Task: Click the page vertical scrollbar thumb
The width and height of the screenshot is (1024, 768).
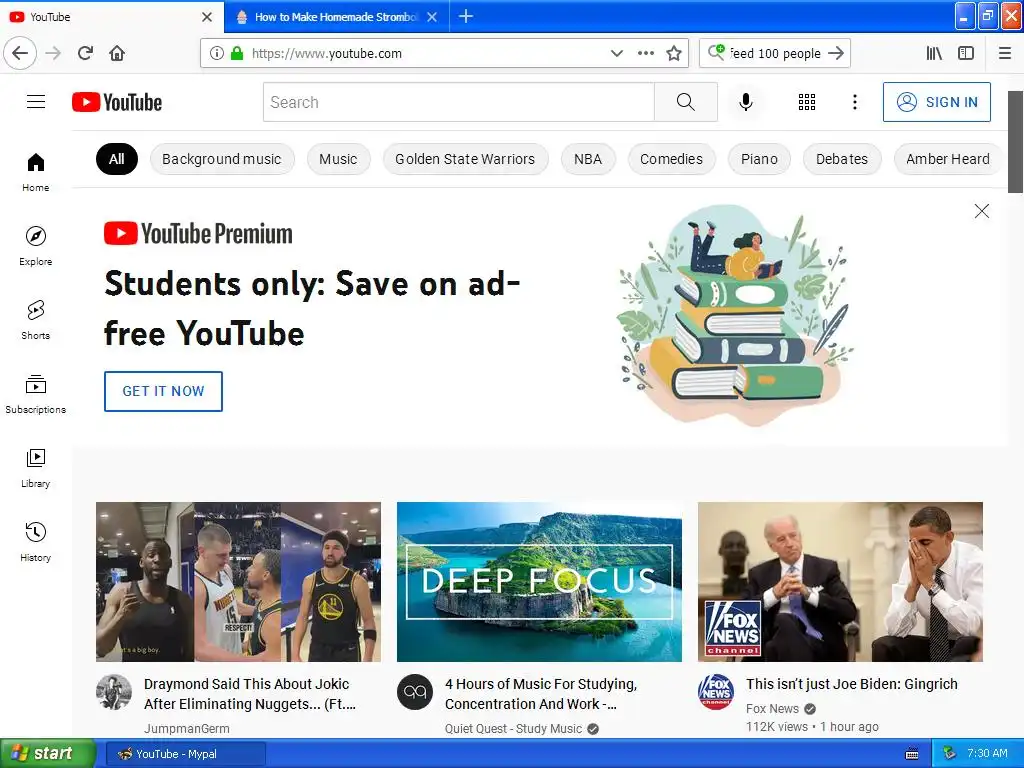Action: coord(1016,142)
